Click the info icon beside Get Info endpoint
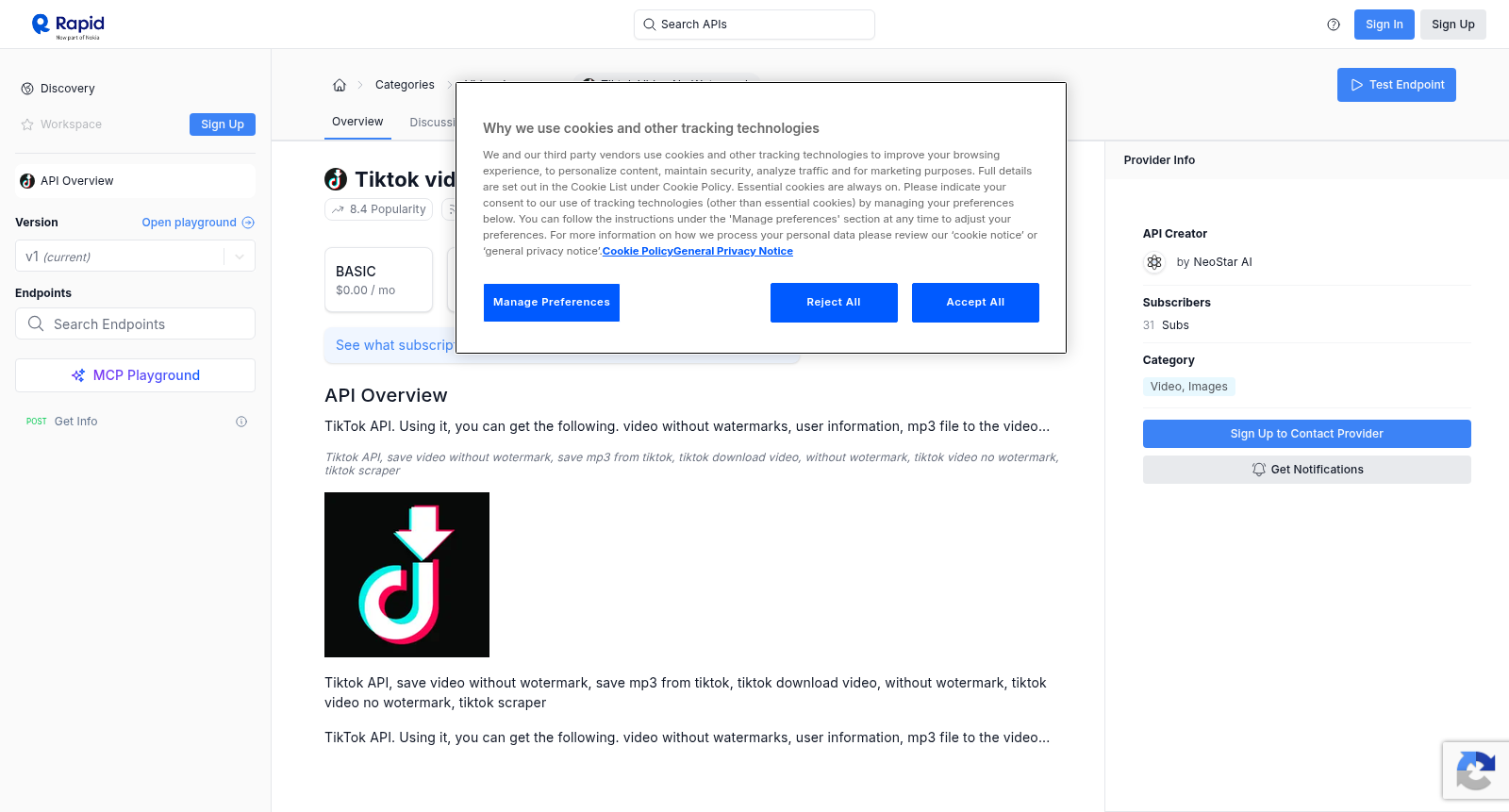 (x=241, y=422)
